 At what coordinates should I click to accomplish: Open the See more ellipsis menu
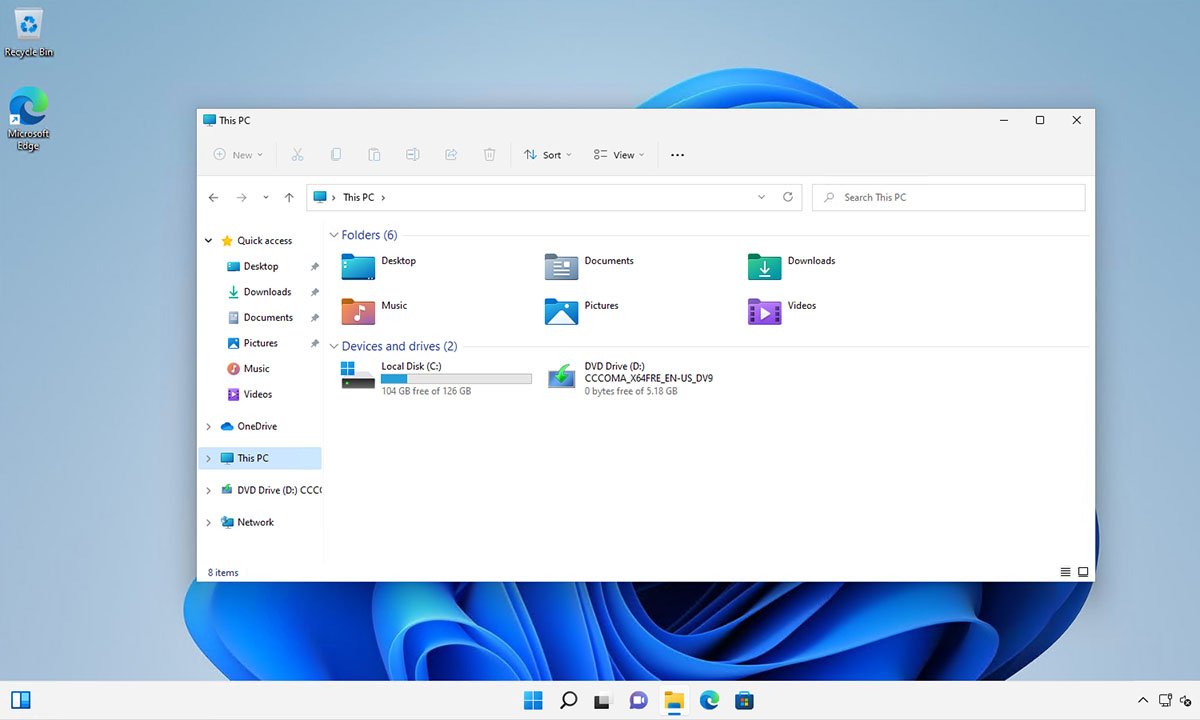tap(677, 155)
